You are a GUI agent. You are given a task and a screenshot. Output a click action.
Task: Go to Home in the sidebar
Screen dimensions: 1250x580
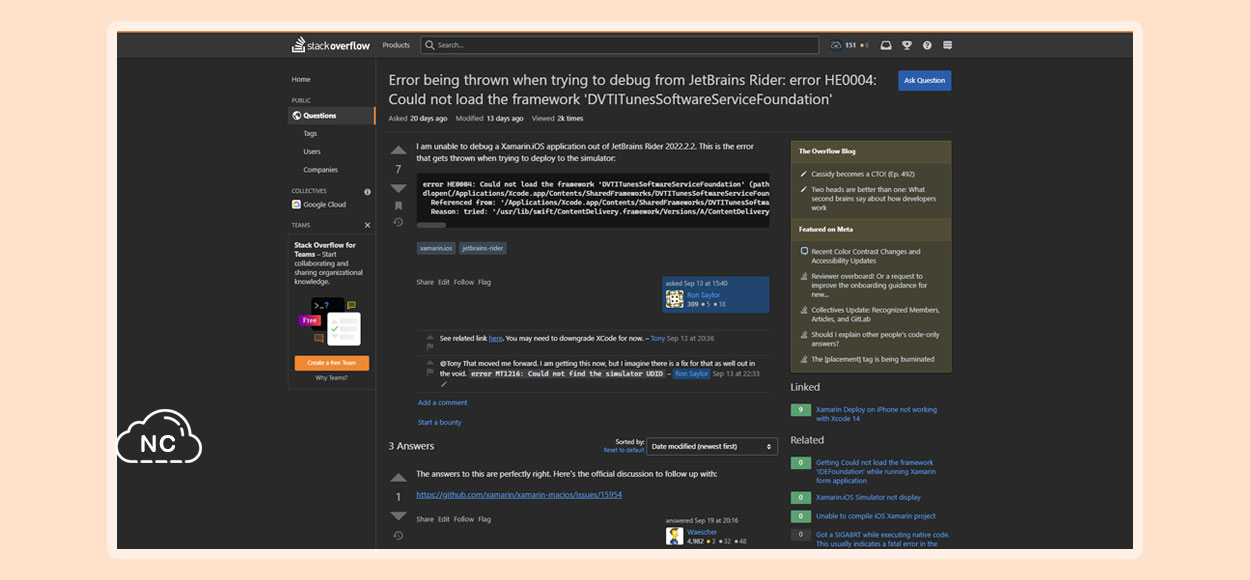click(x=301, y=79)
